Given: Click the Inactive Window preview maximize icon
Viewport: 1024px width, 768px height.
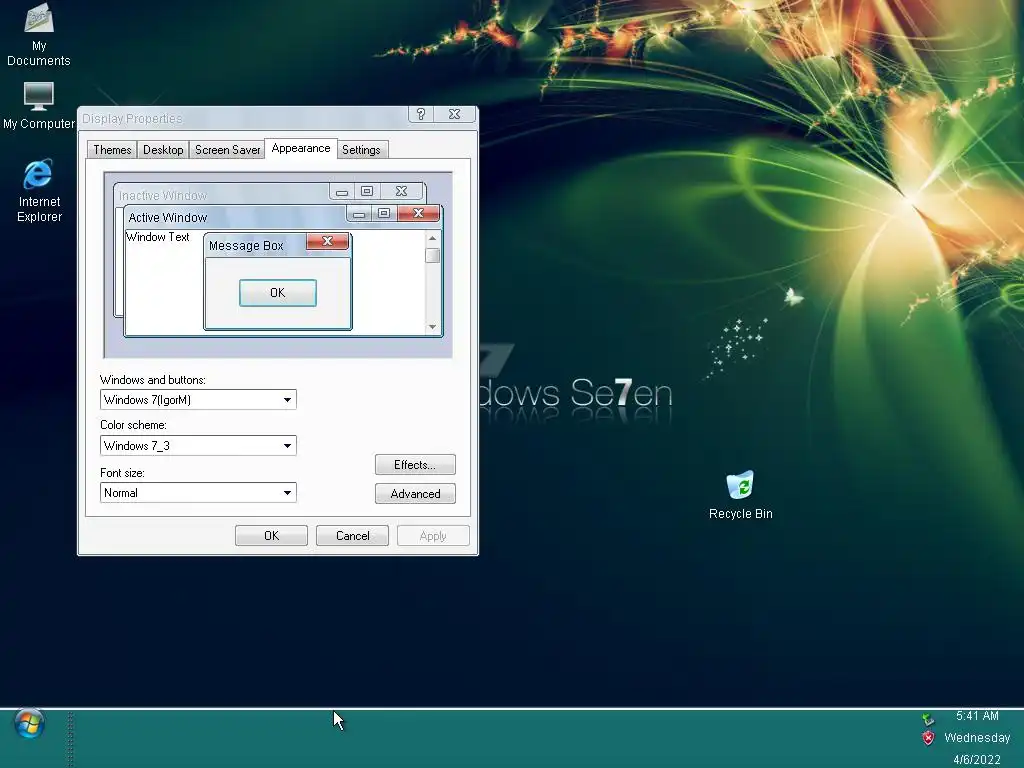Looking at the screenshot, I should click(367, 191).
